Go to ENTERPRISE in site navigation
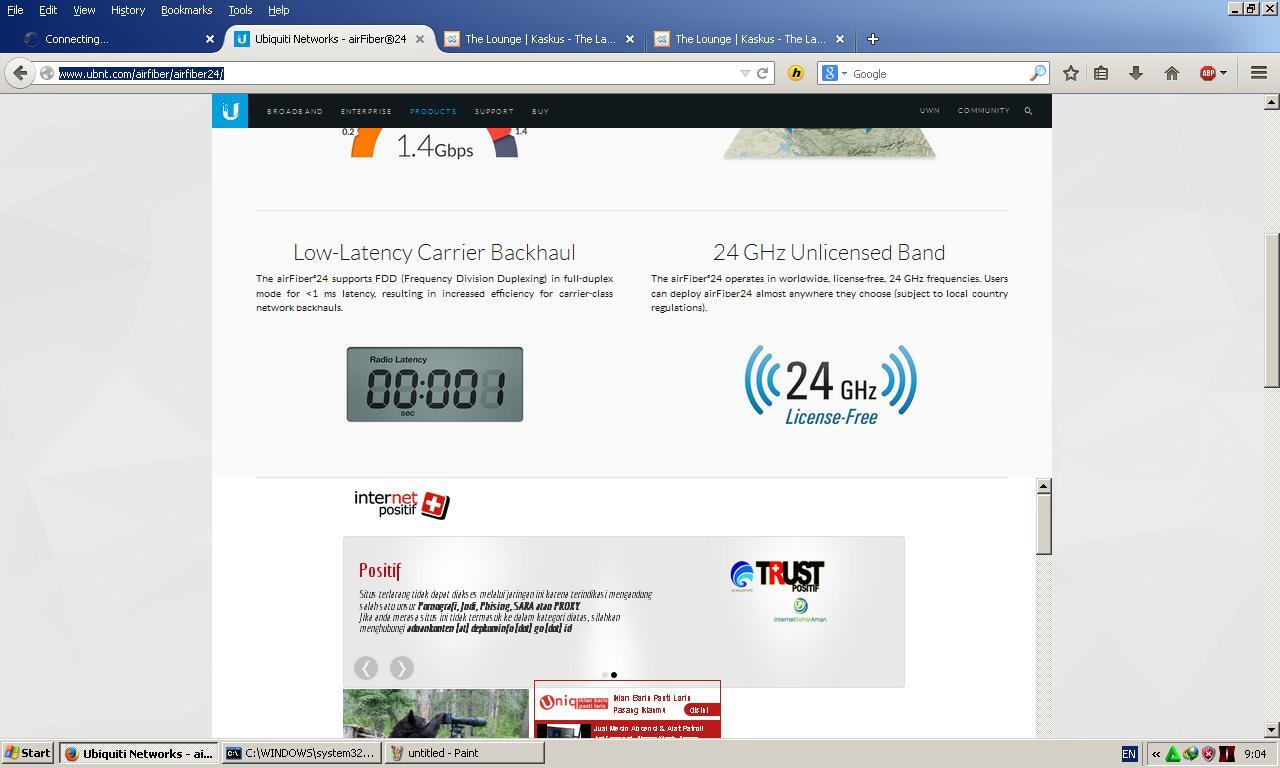 [366, 111]
